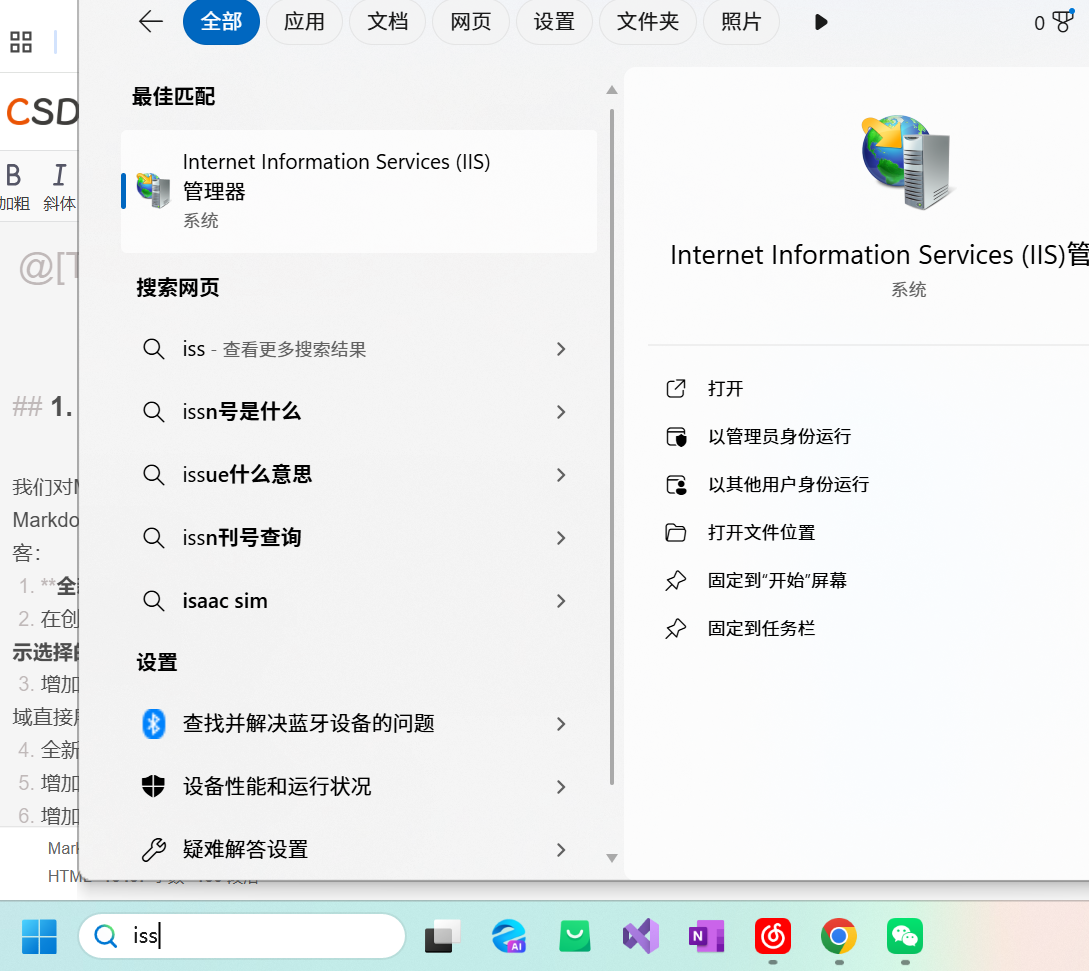The width and height of the screenshot is (1089, 971).
Task: Open 疑难解答设置 setting
Action: [x=359, y=849]
